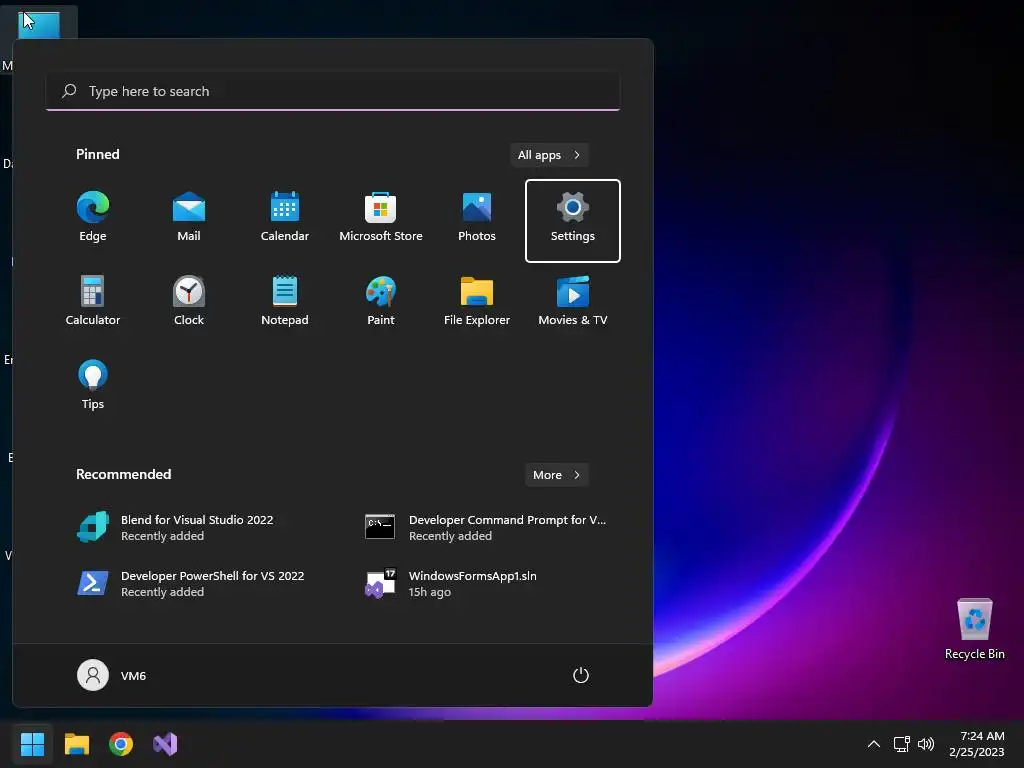
Task: Open the VM6 user account menu
Action: [112, 675]
